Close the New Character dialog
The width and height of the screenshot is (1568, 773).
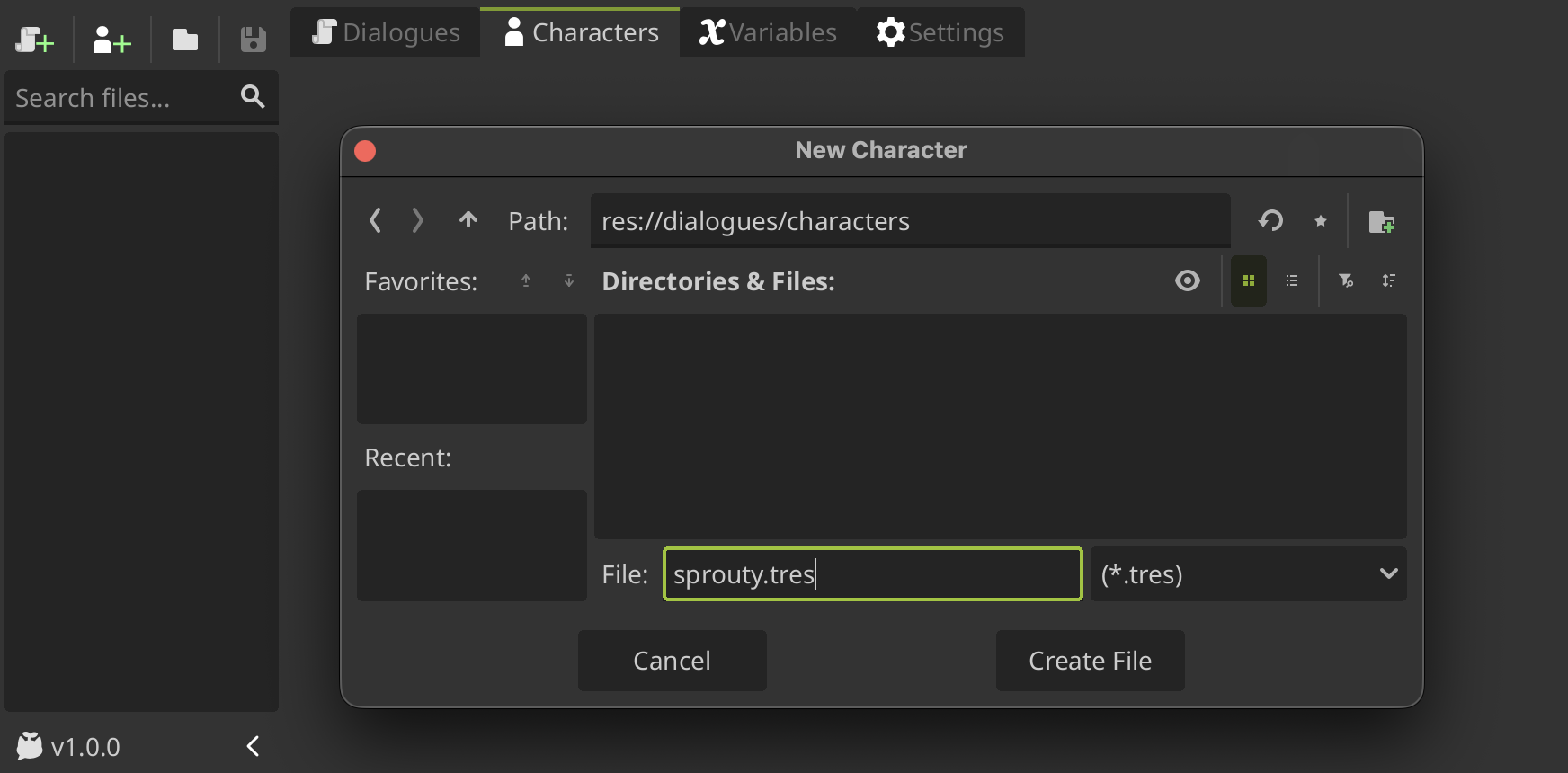click(x=365, y=150)
